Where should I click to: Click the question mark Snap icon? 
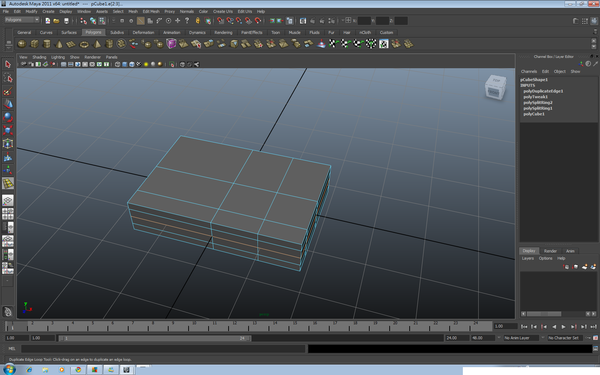pyautogui.click(x=187, y=21)
